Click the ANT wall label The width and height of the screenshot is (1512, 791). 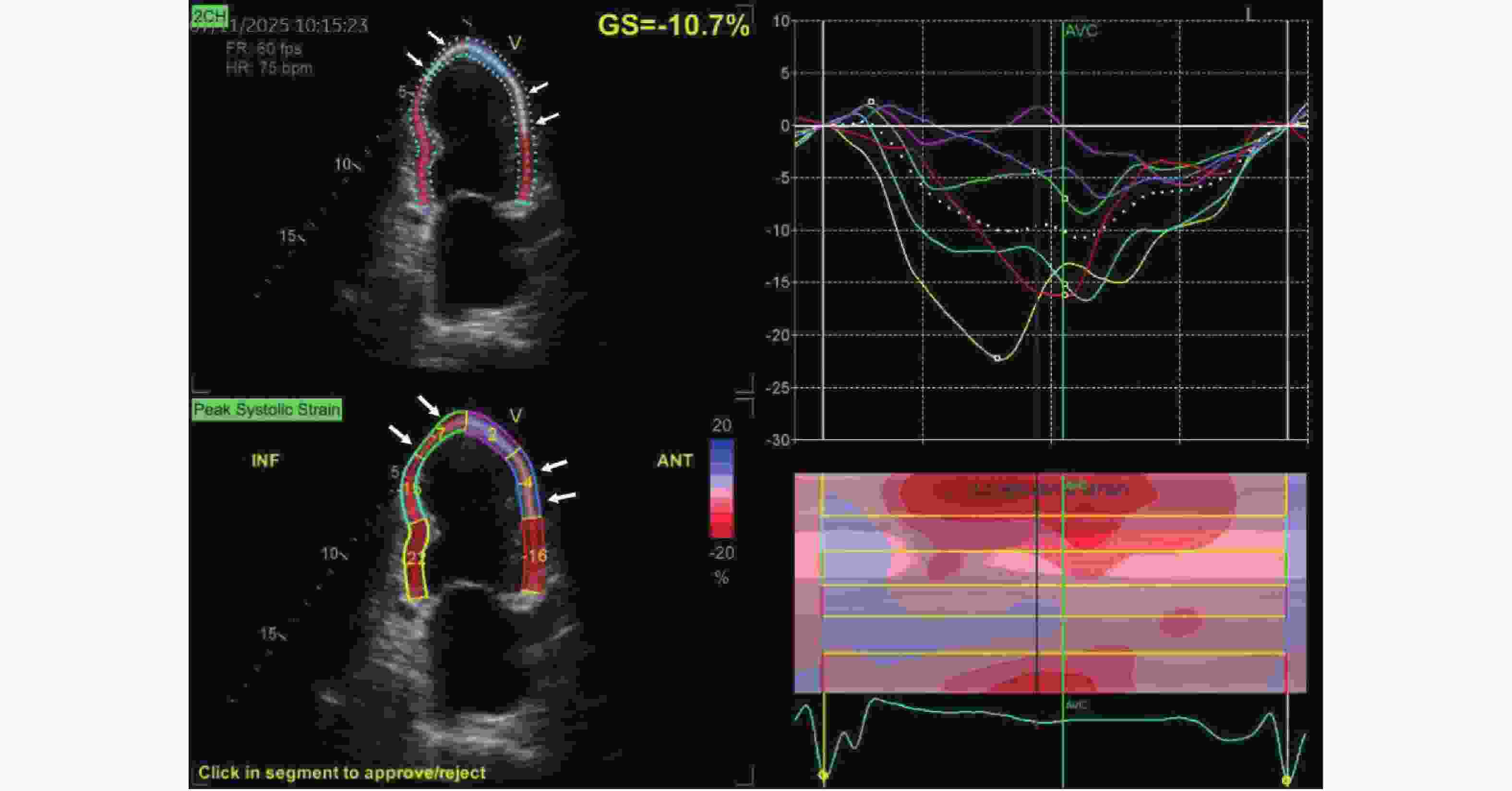coord(674,461)
